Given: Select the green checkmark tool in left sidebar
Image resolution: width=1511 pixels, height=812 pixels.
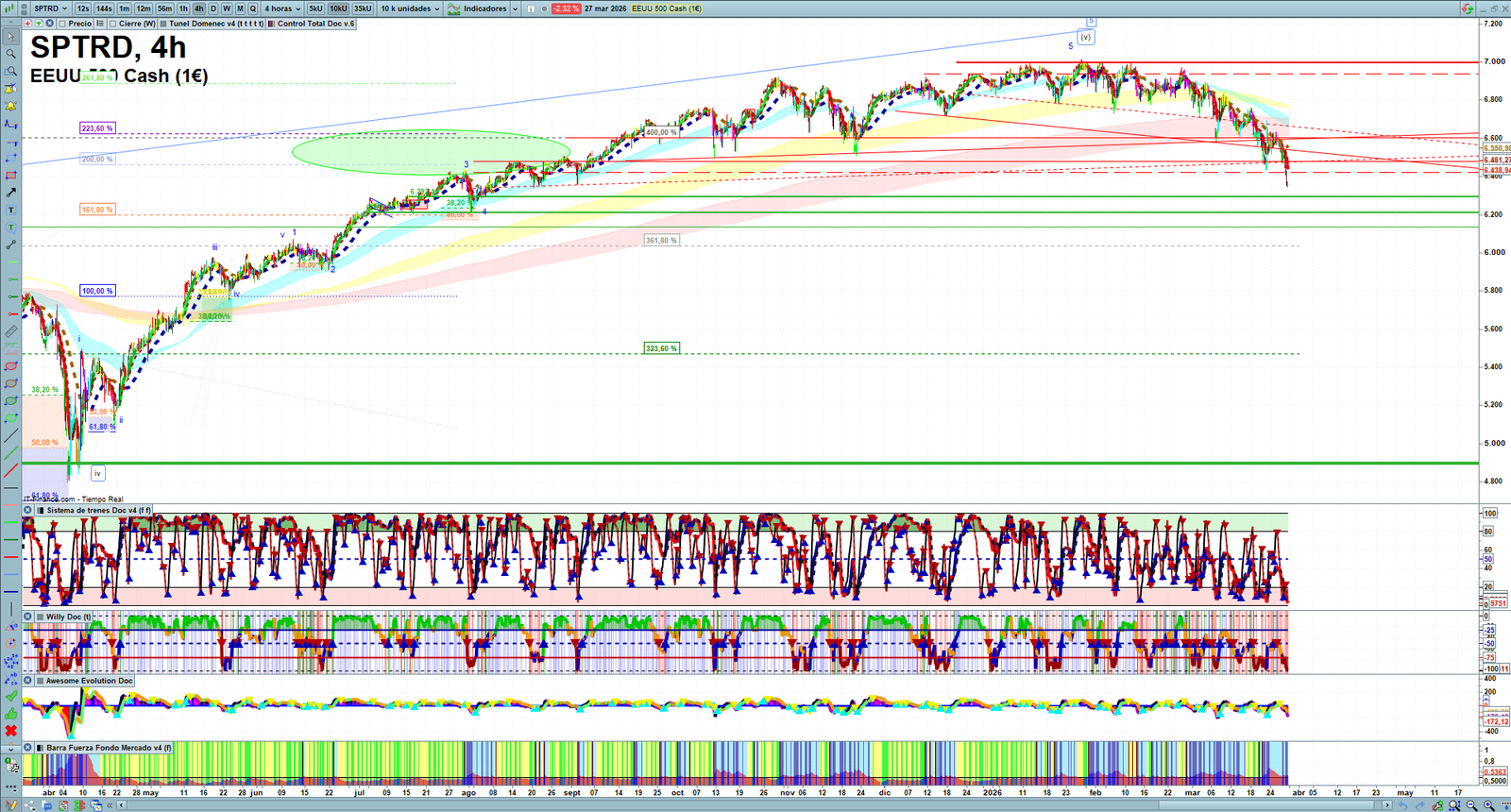Looking at the screenshot, I should pos(10,696).
